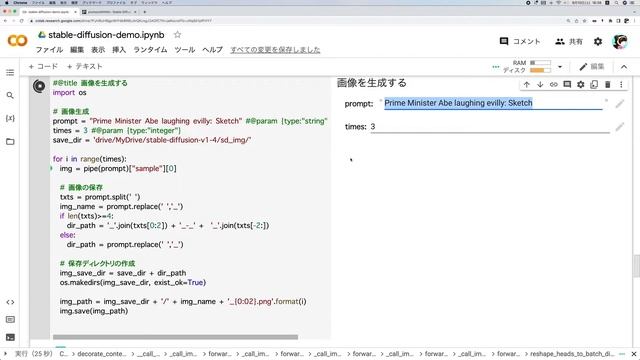The width and height of the screenshot is (640, 360).
Task: Open the search sidebar icon
Action: tap(10, 96)
